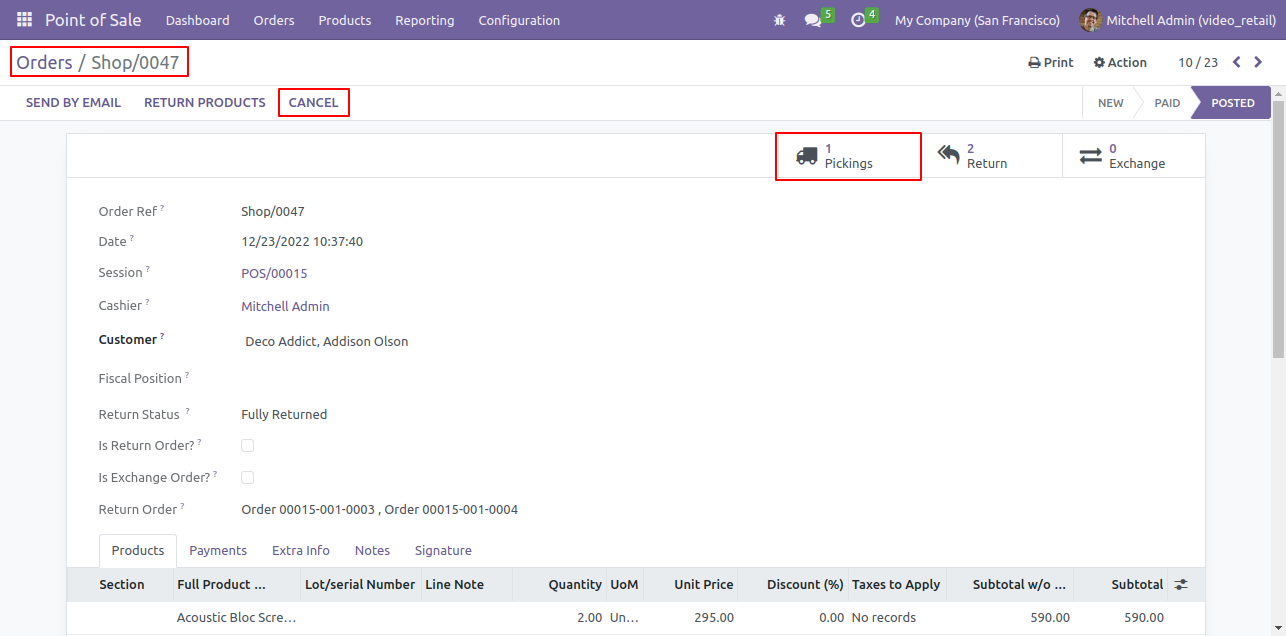1286x636 pixels.
Task: Go to the next record arrow
Action: [x=1258, y=62]
